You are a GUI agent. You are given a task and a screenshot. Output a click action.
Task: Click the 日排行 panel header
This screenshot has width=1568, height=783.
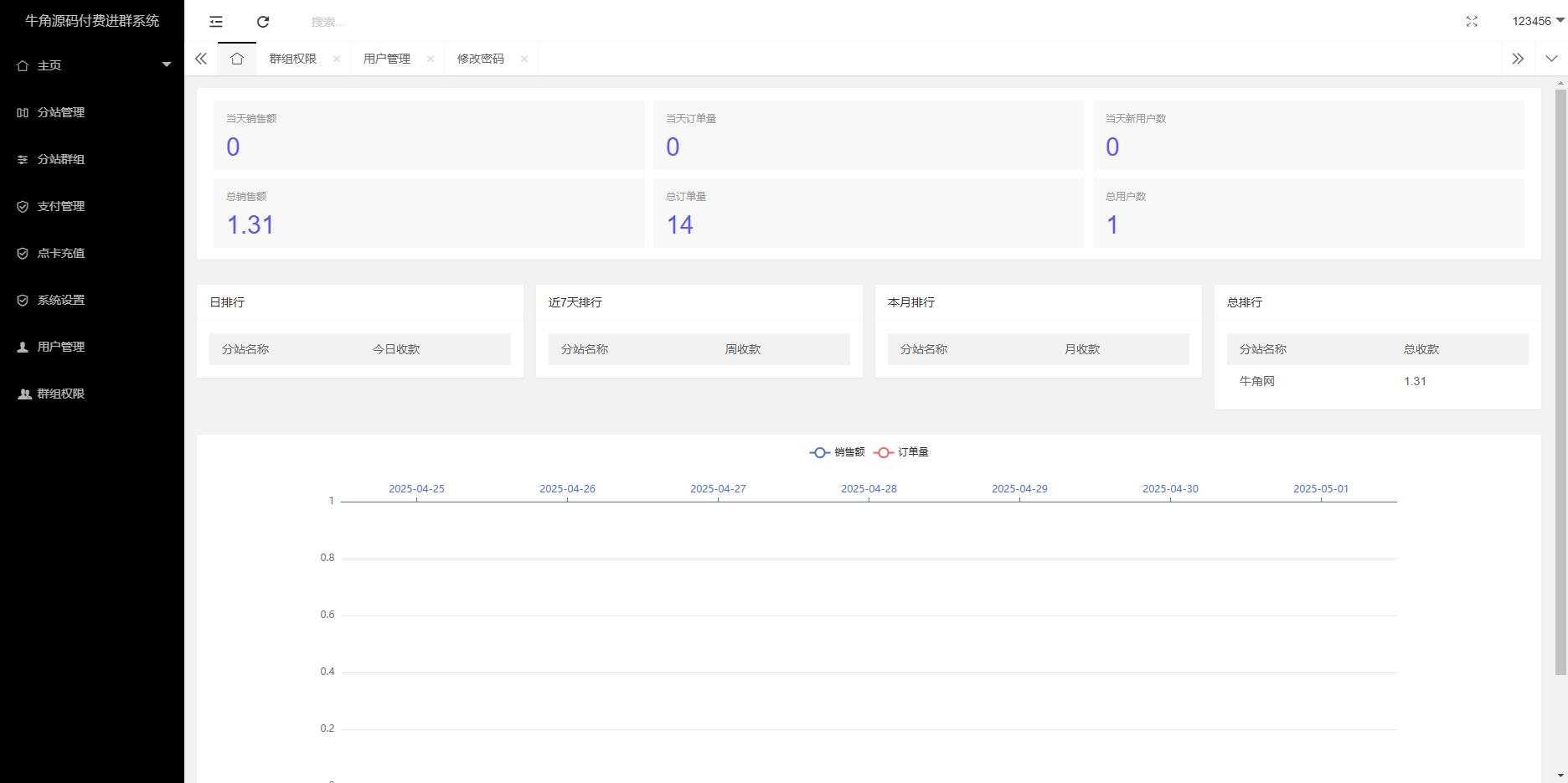[360, 302]
